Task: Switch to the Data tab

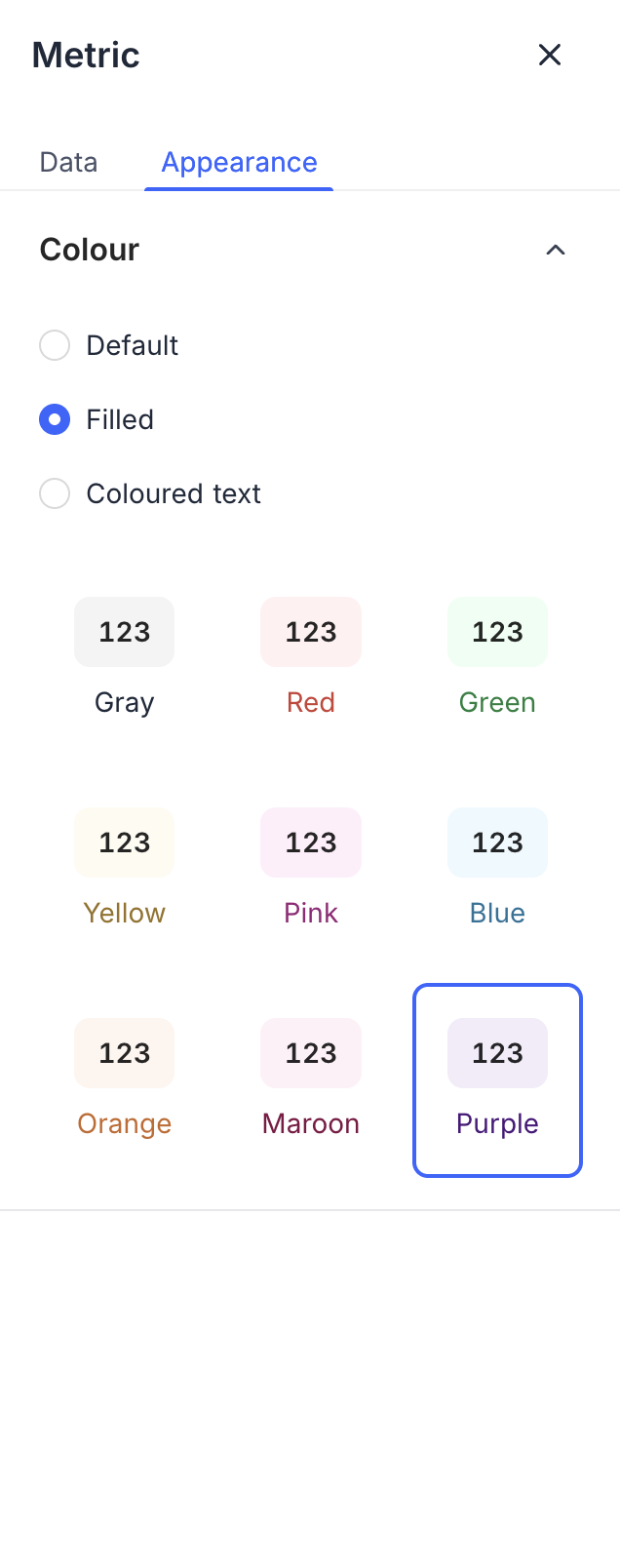Action: coord(67,162)
